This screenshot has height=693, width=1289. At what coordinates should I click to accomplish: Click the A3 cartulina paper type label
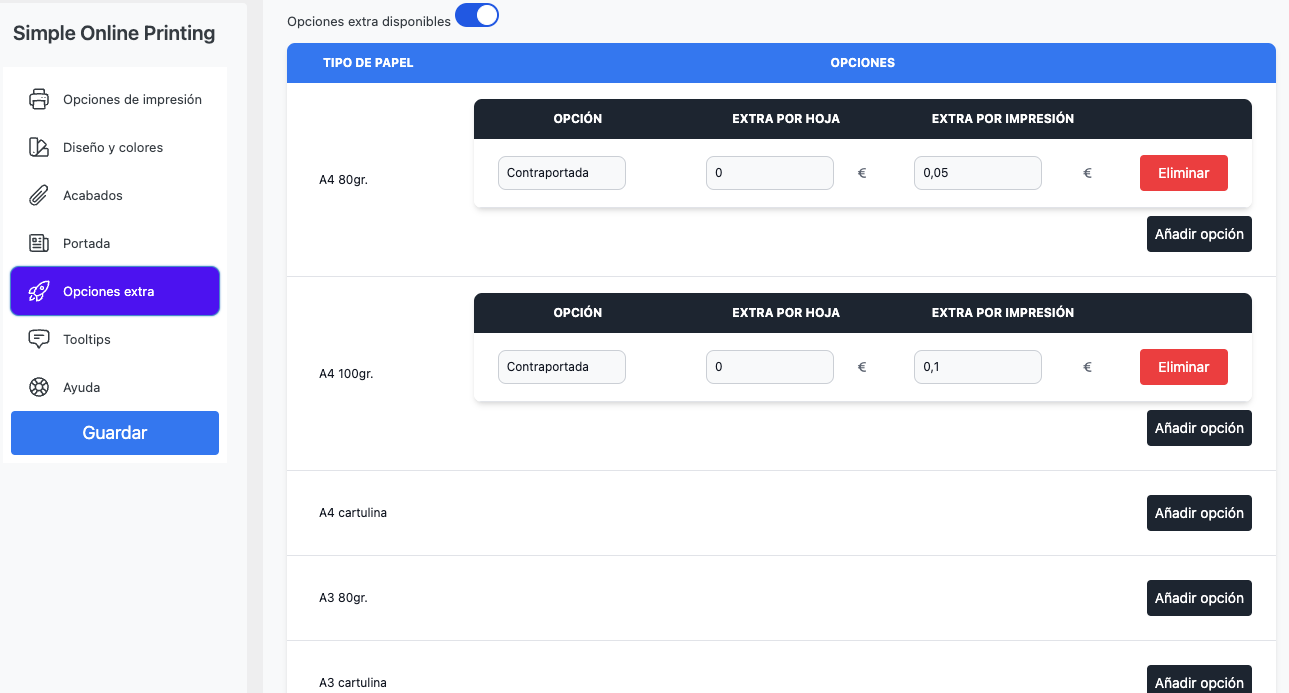click(353, 683)
